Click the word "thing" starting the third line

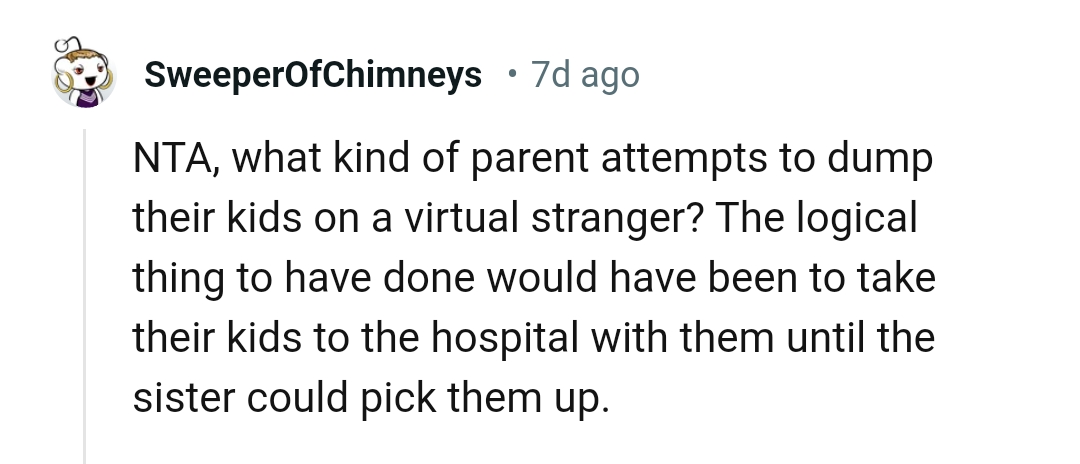[x=177, y=279]
